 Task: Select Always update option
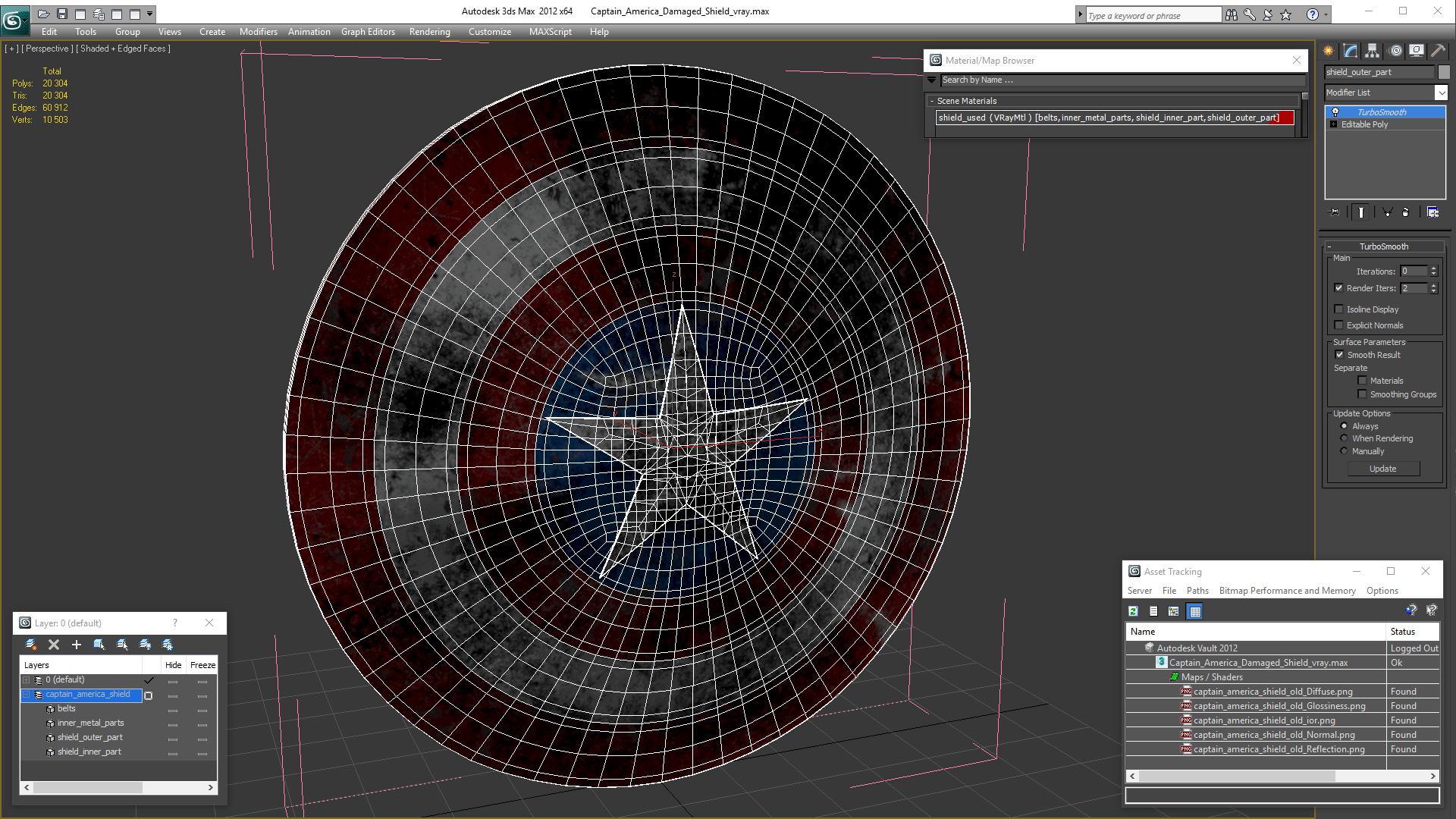(1344, 426)
